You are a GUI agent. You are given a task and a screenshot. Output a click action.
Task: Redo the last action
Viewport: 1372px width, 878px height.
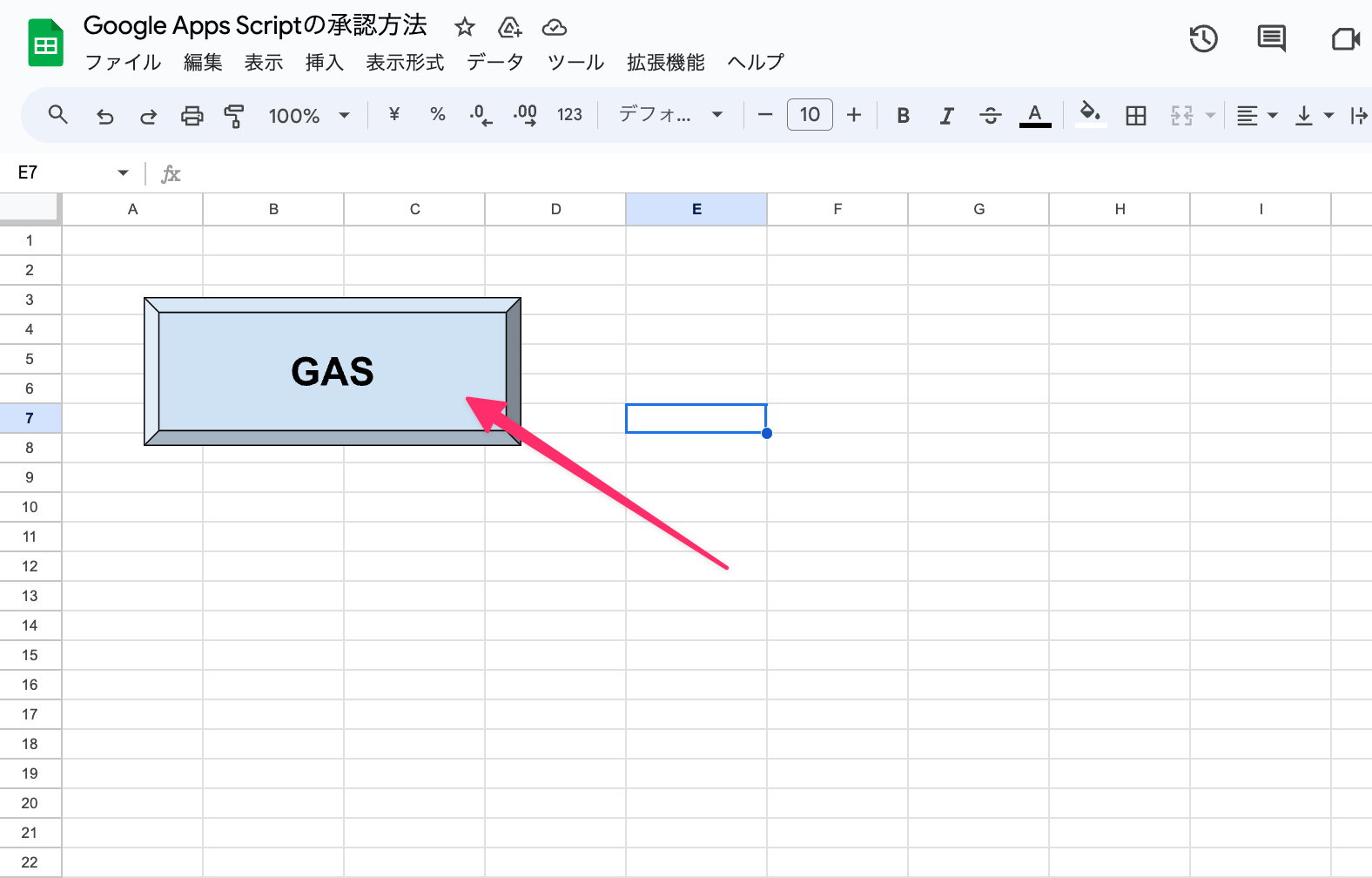(x=148, y=115)
